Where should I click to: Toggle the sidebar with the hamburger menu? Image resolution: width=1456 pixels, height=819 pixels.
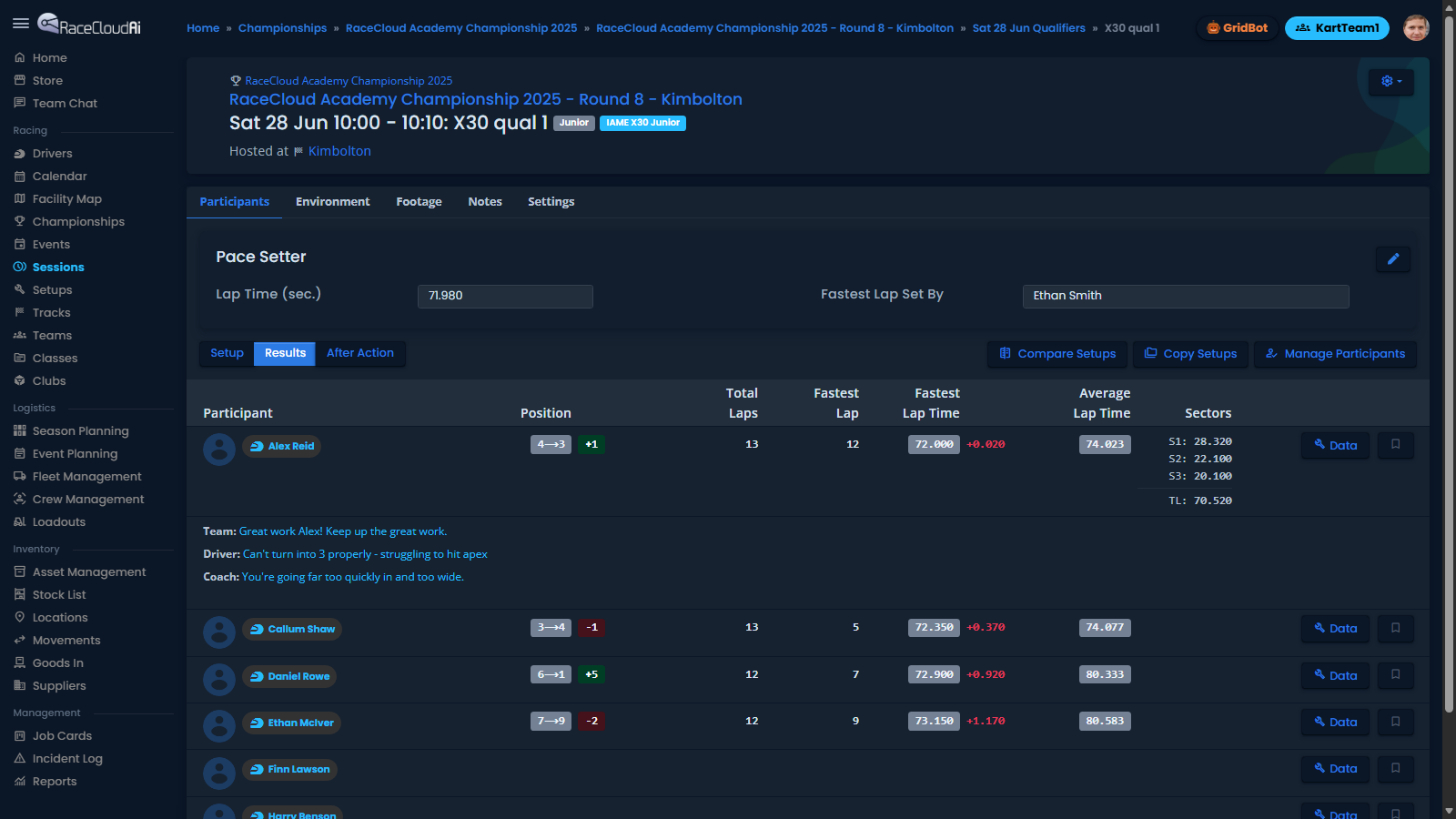[x=21, y=24]
